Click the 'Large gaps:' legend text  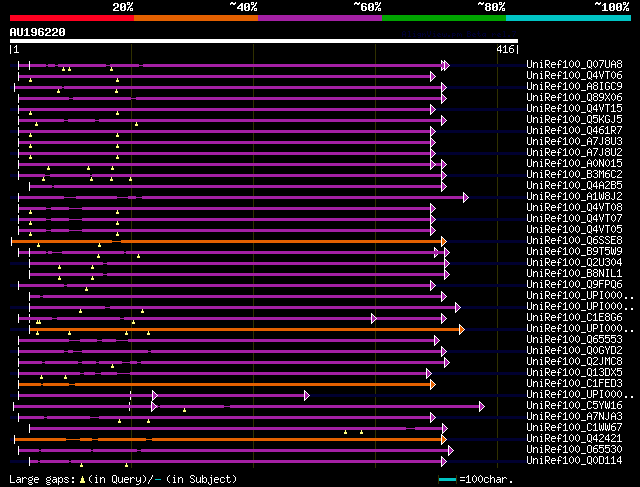[42, 480]
